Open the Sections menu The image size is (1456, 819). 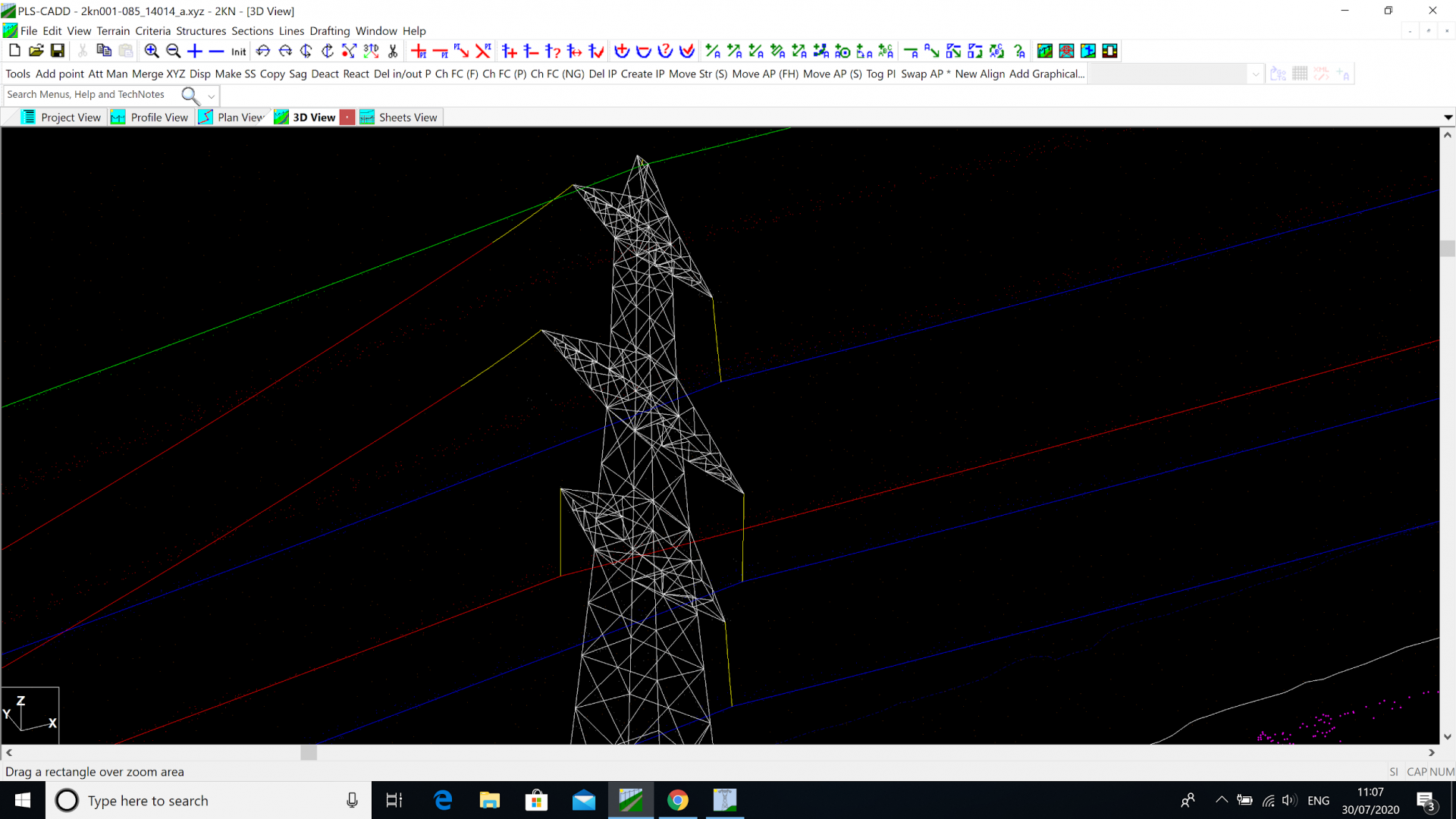[252, 31]
